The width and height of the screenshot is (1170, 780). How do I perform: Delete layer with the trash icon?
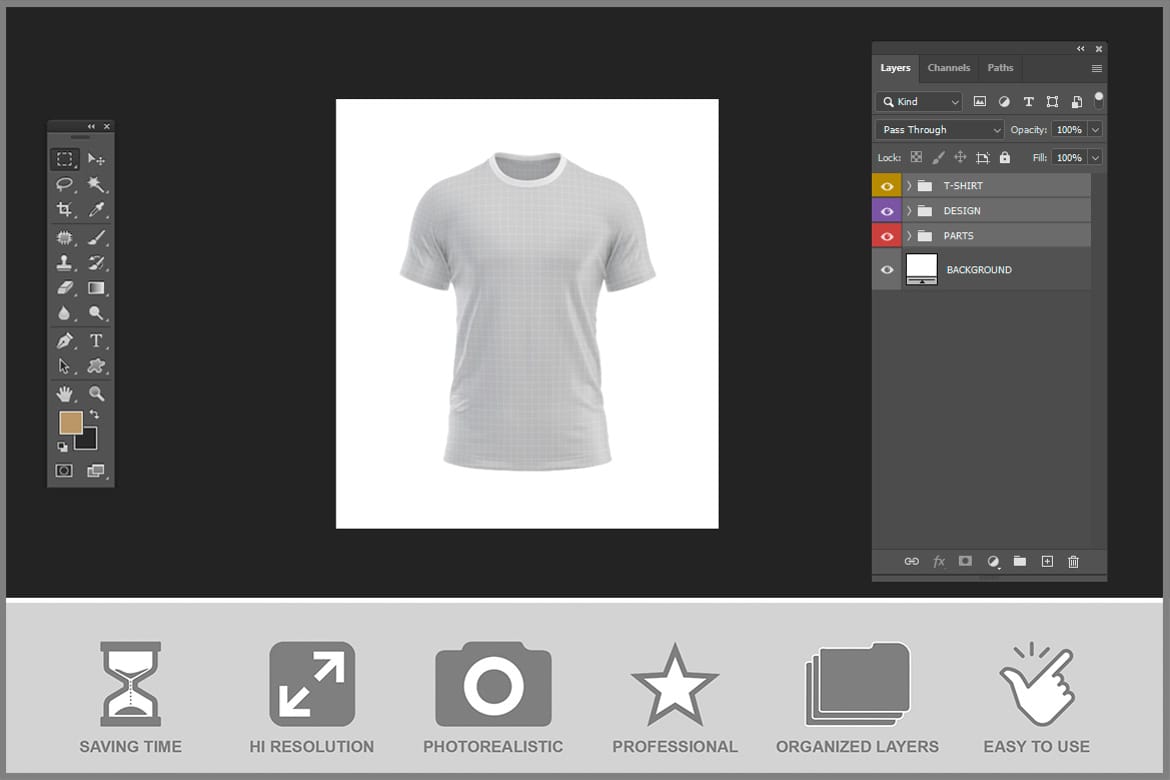pyautogui.click(x=1073, y=561)
